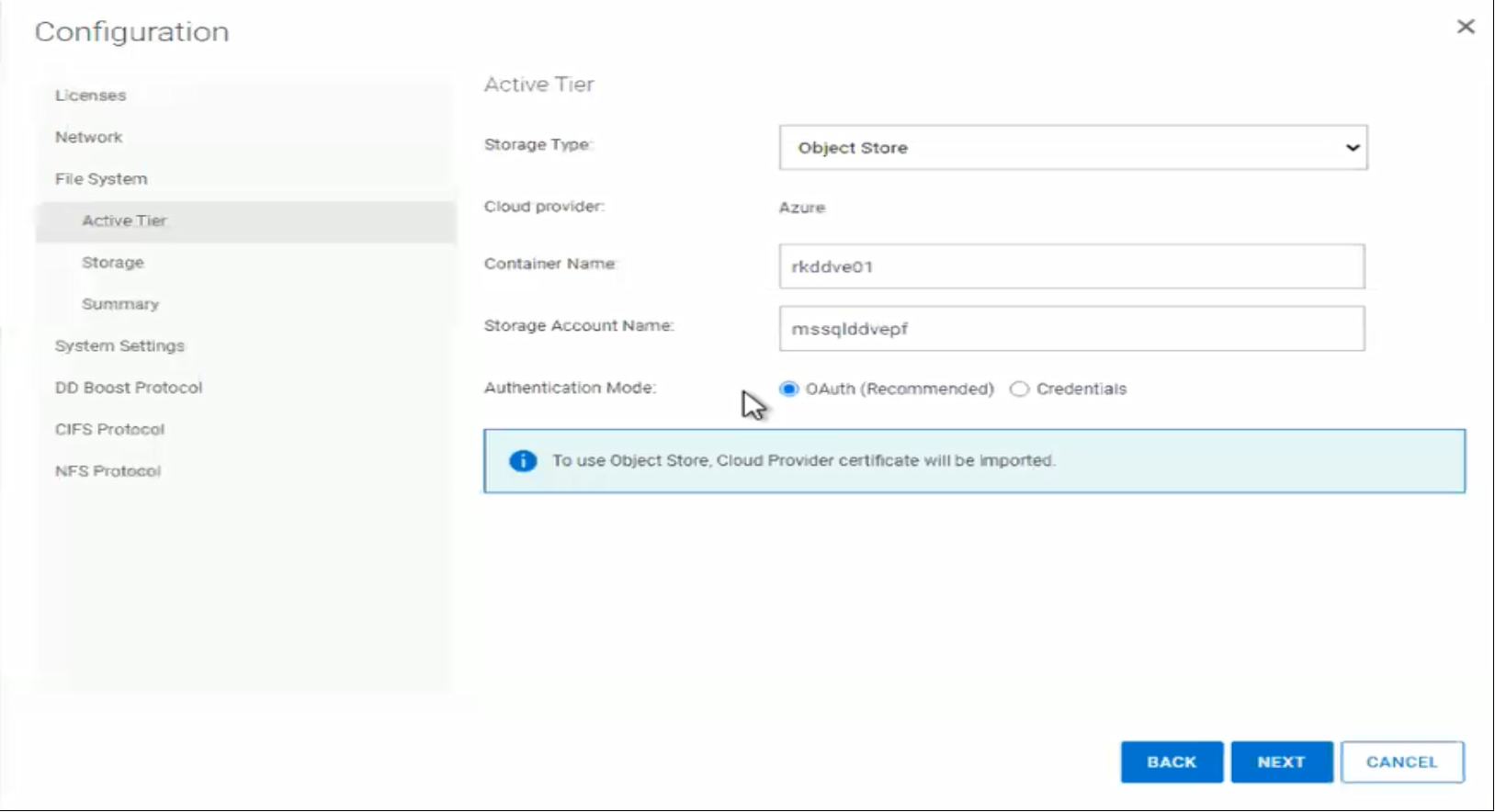Click the Configuration dialog title
This screenshot has width=1495, height=812.
(x=132, y=32)
